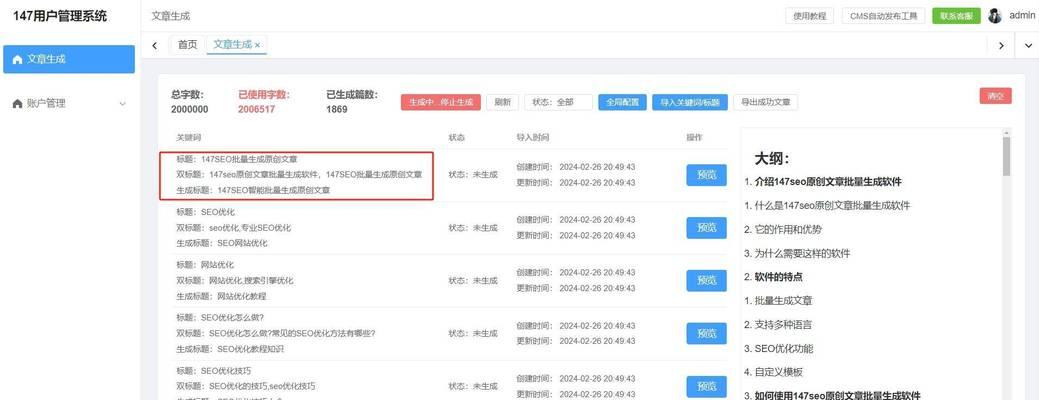
Task: Click the 状态 column header
Action: click(x=457, y=138)
